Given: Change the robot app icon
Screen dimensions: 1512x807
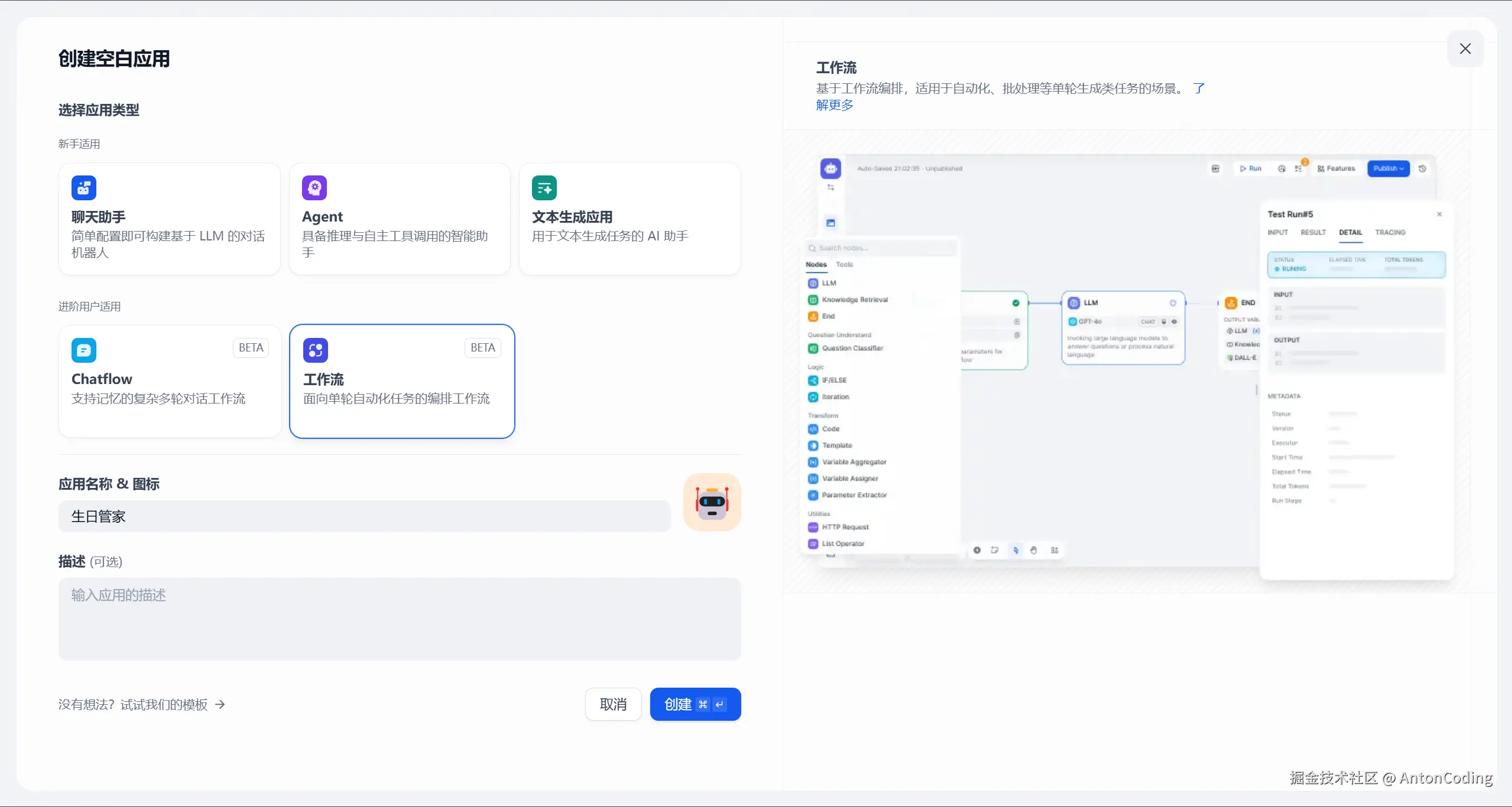Looking at the screenshot, I should (712, 502).
